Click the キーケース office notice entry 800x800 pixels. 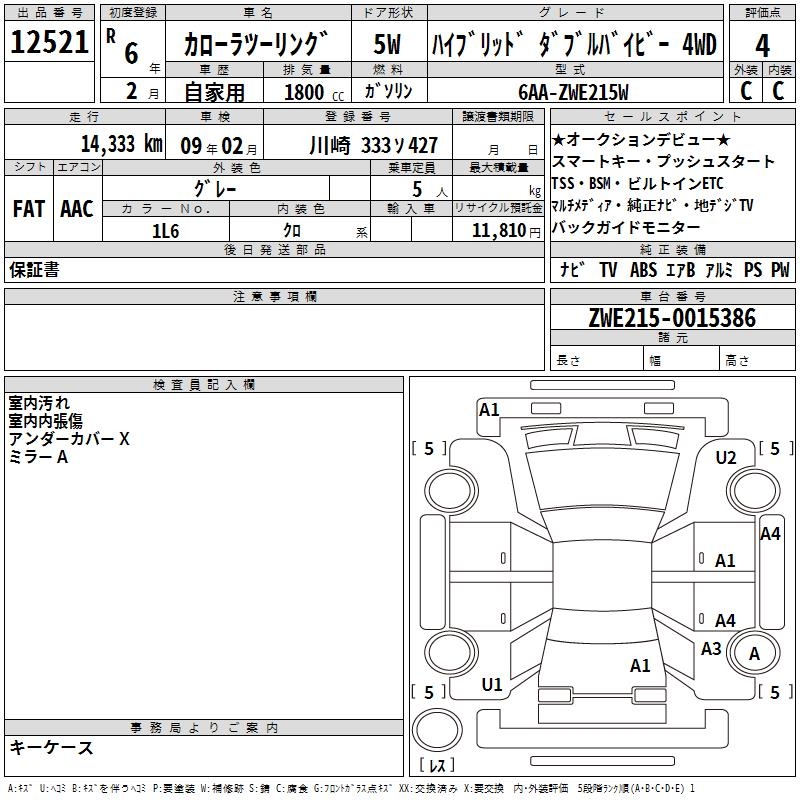click(51, 747)
